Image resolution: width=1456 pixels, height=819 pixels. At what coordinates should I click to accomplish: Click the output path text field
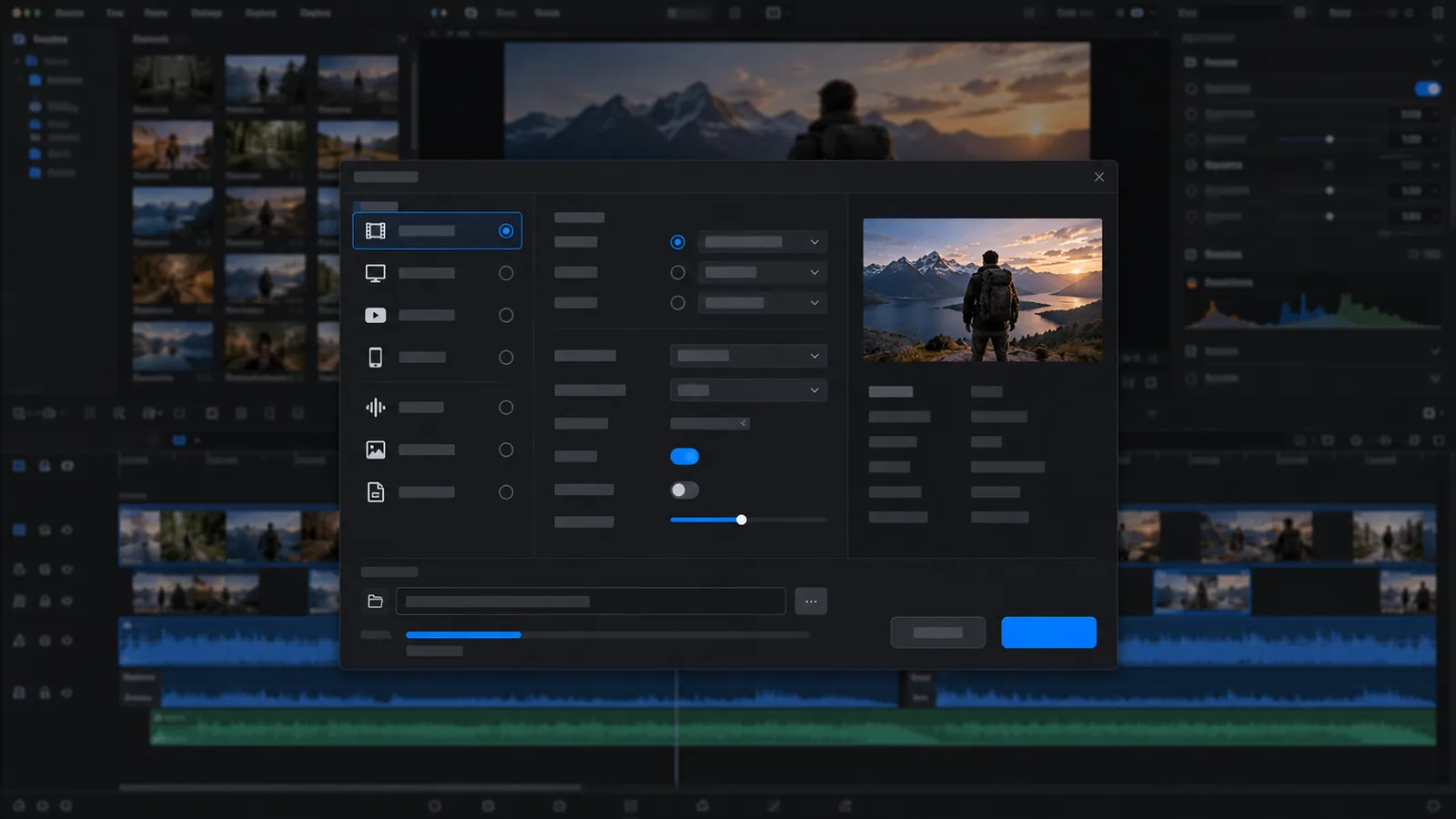(591, 602)
